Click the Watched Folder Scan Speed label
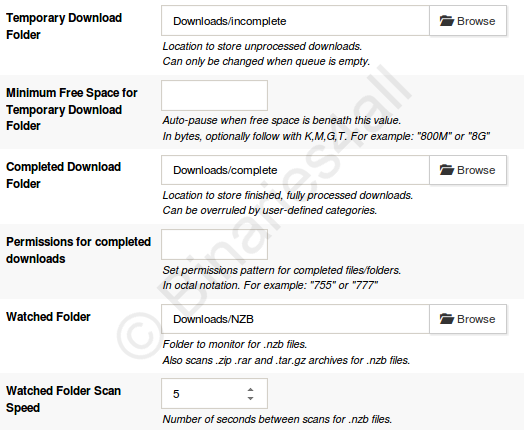The width and height of the screenshot is (524, 430). [63, 399]
